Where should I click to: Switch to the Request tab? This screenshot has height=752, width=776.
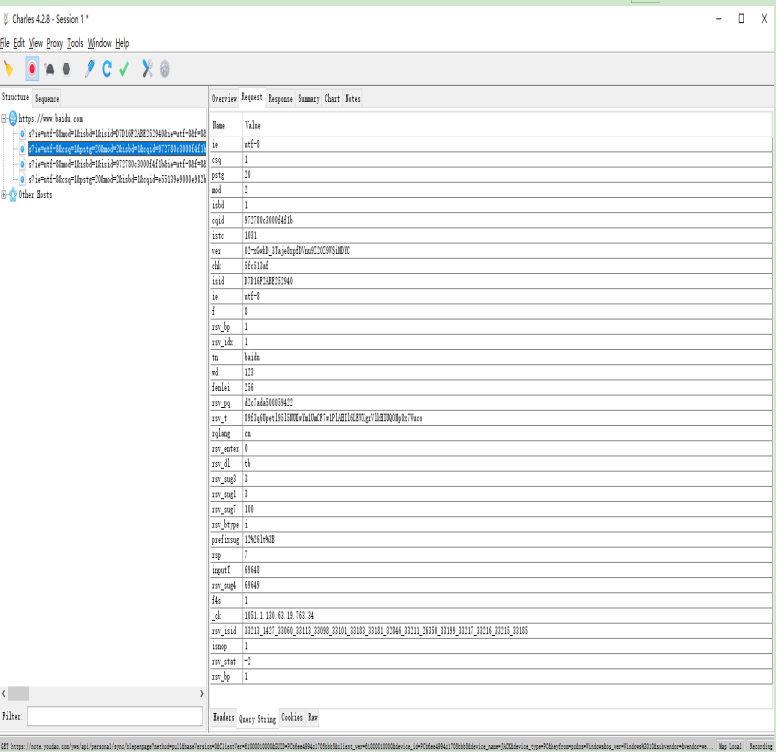tap(252, 97)
